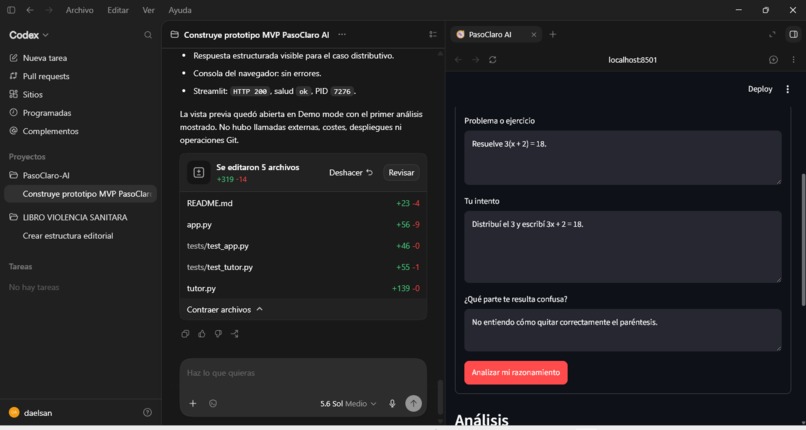This screenshot has width=806, height=430.
Task: Open the Editar menu
Action: click(x=118, y=10)
